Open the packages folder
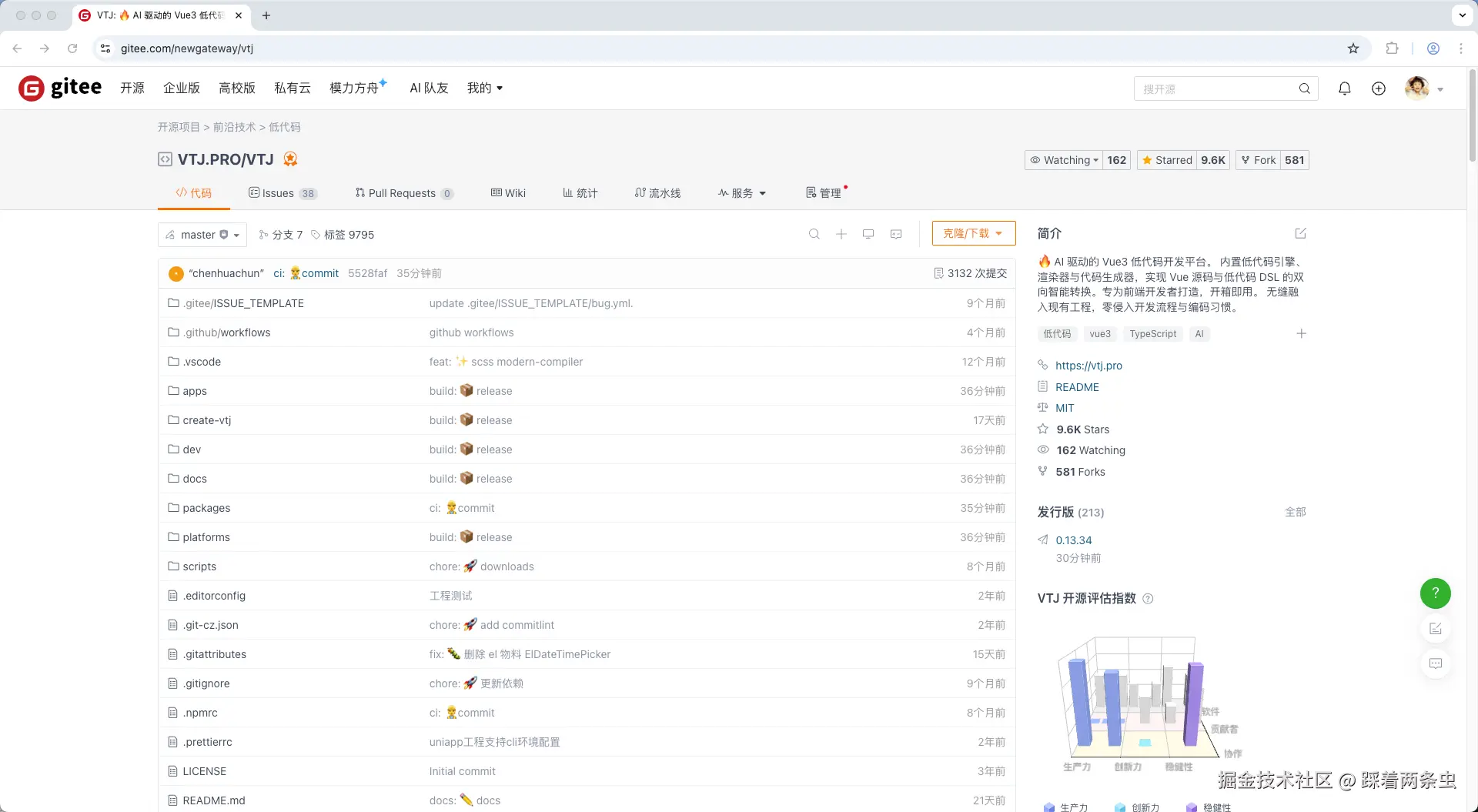The image size is (1478, 812). point(206,508)
